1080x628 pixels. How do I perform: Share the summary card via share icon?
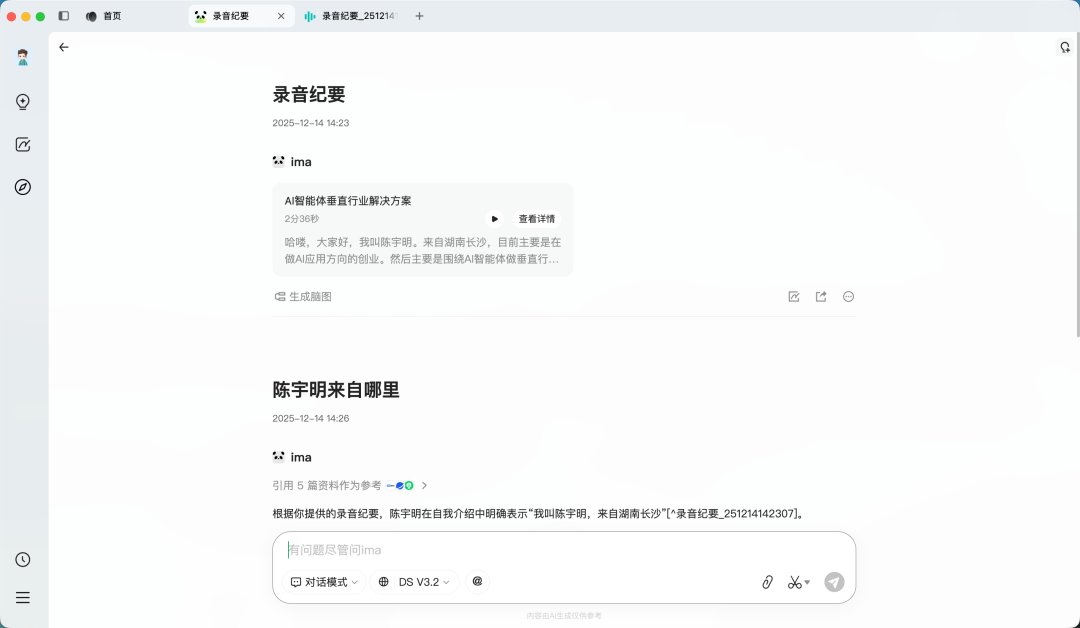coord(820,296)
